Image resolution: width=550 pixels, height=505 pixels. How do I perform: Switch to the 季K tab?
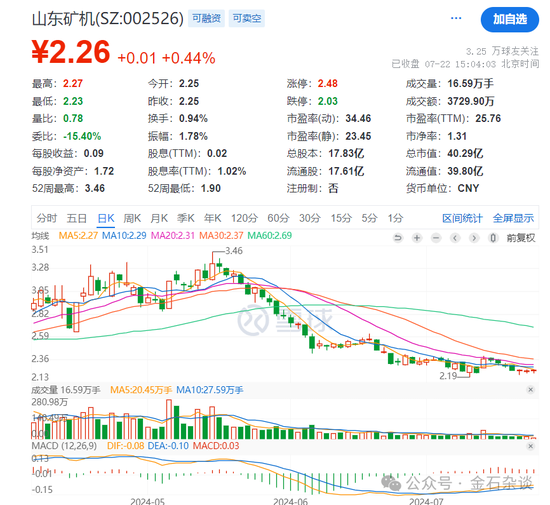coord(186,218)
